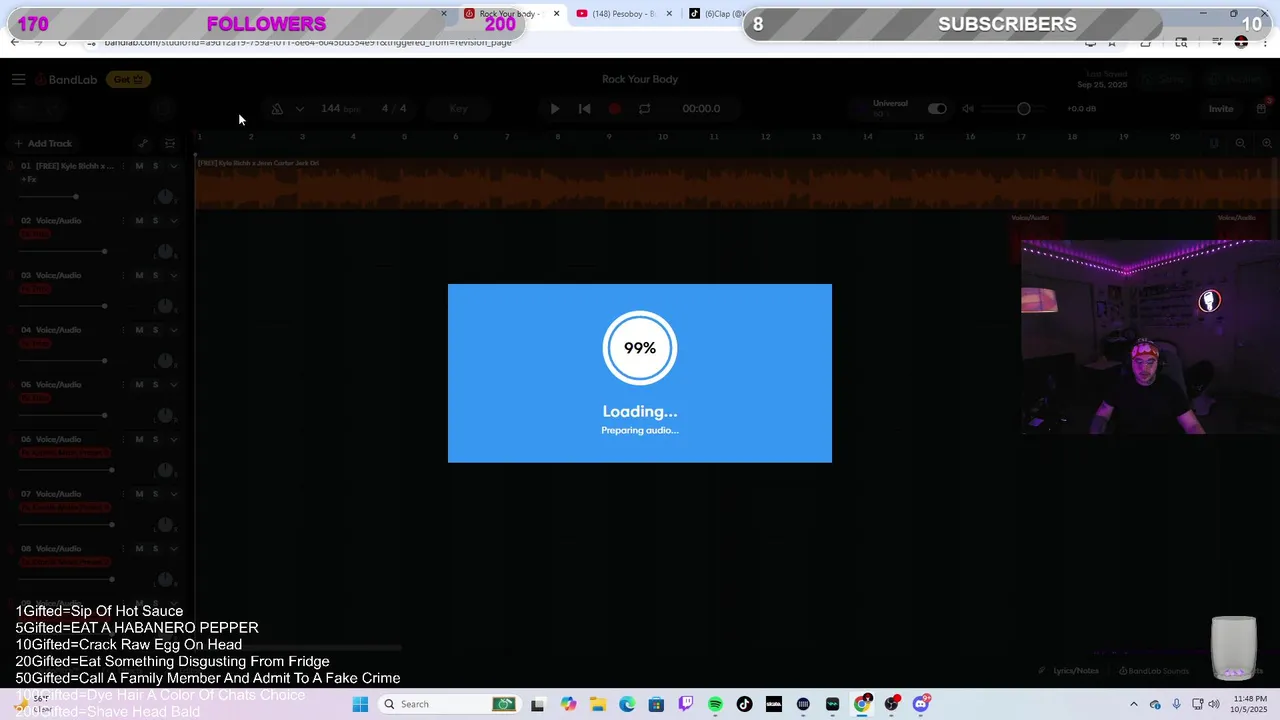The width and height of the screenshot is (1280, 720).
Task: Click the browser back arrow
Action: [x=14, y=42]
